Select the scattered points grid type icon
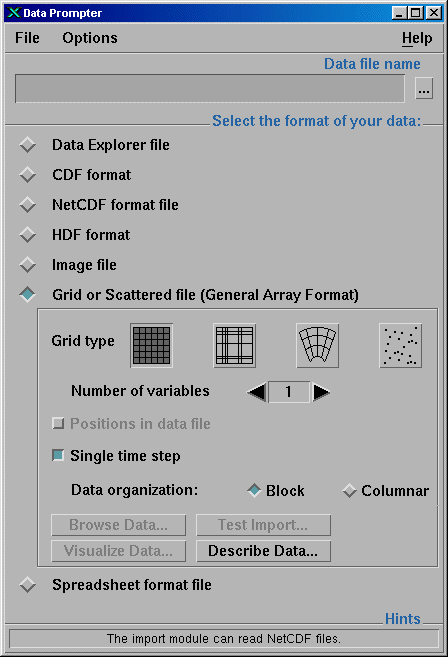Screen dimensions: 448x657 coord(400,346)
